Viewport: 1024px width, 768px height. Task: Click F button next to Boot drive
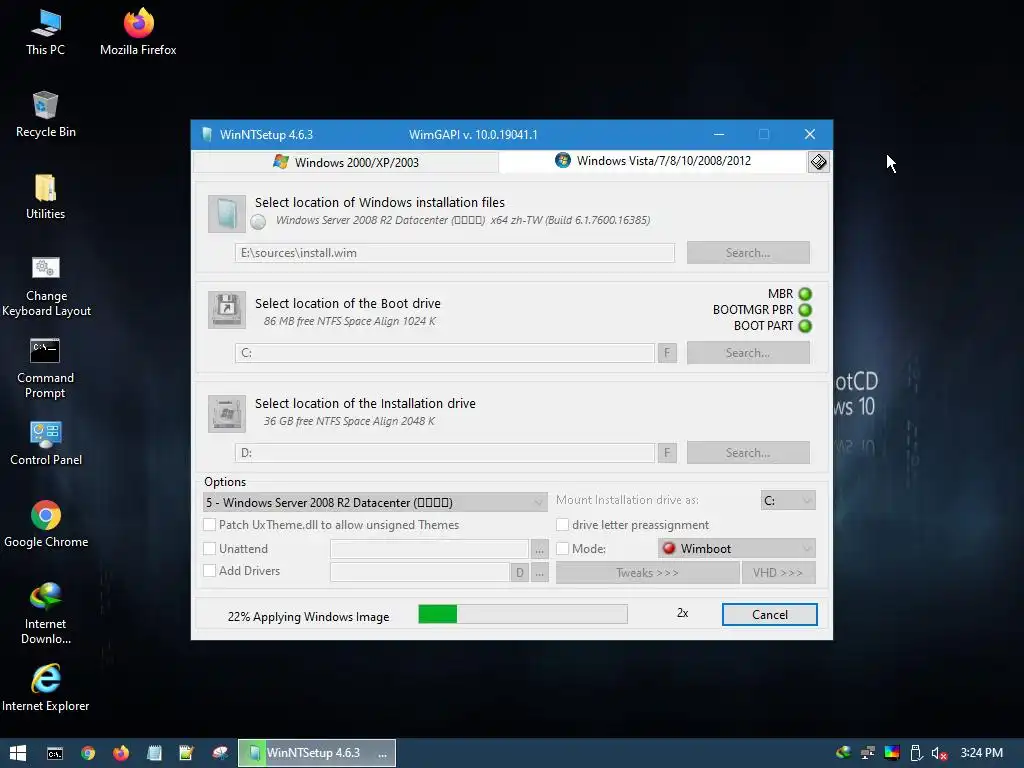pos(667,353)
